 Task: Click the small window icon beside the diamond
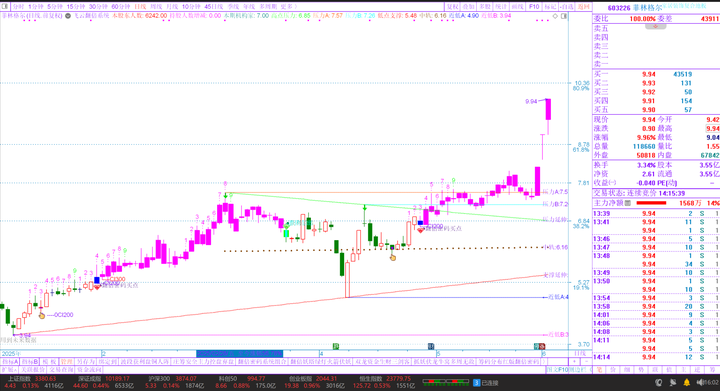click(564, 16)
